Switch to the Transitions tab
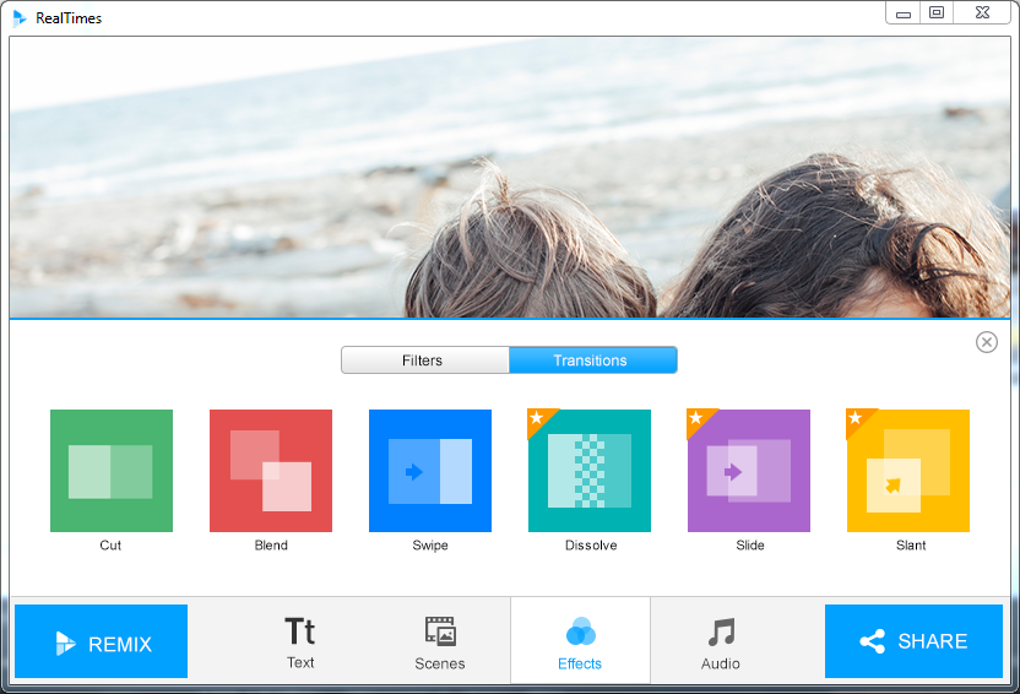Viewport: 1020px width, 694px height. pos(593,360)
